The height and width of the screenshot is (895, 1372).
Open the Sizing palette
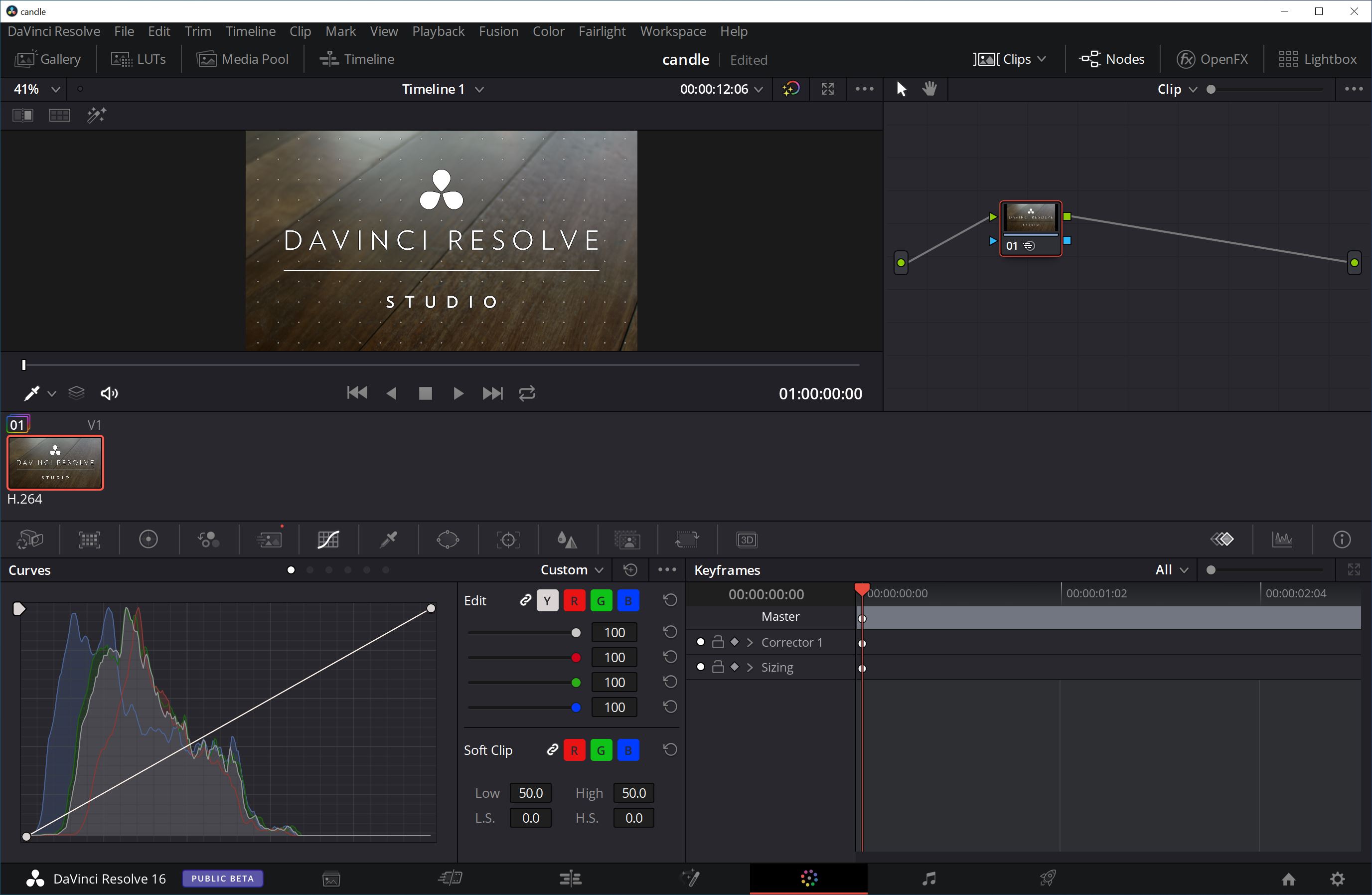(687, 540)
